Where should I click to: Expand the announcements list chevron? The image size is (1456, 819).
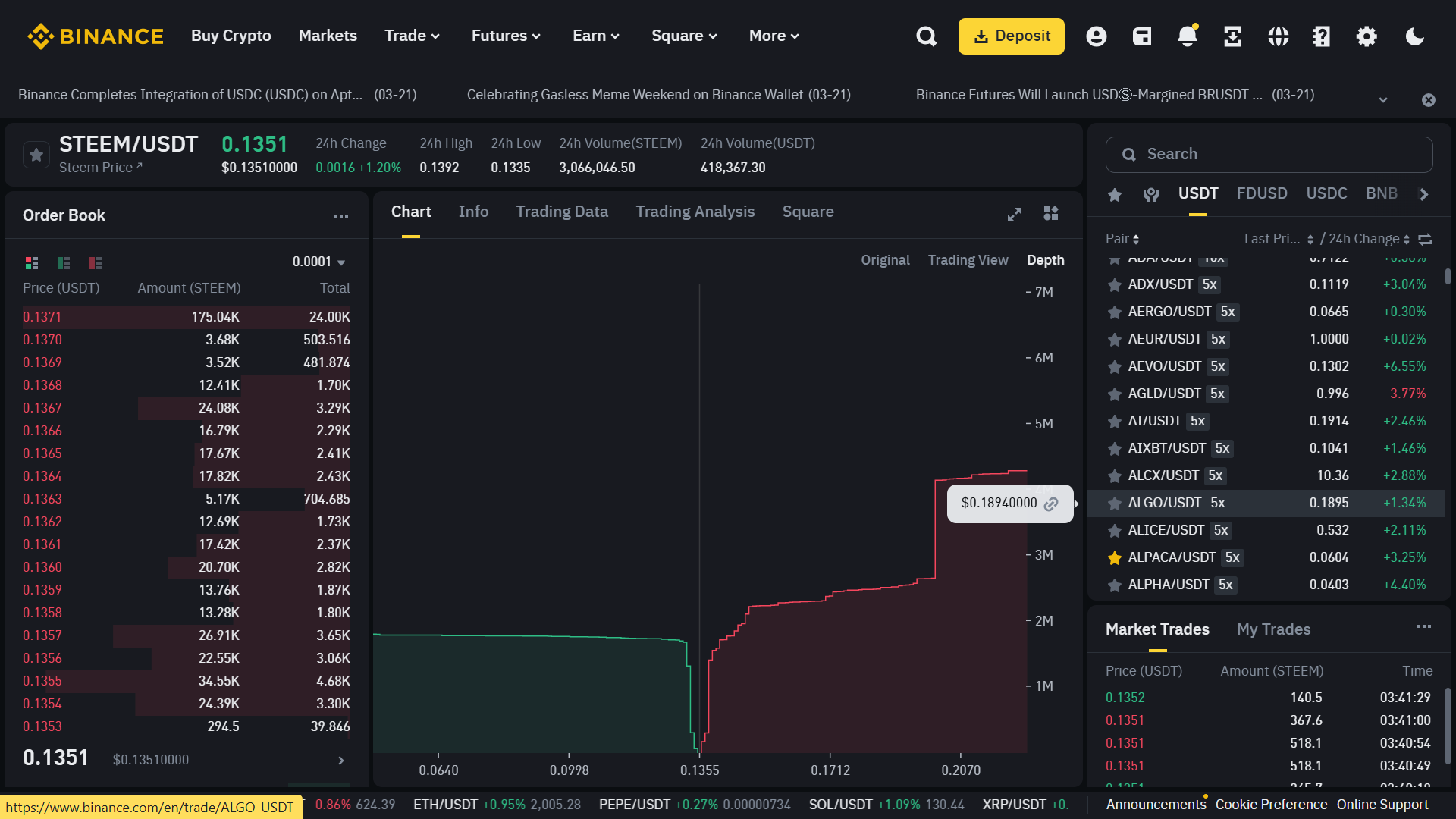[x=1383, y=100]
